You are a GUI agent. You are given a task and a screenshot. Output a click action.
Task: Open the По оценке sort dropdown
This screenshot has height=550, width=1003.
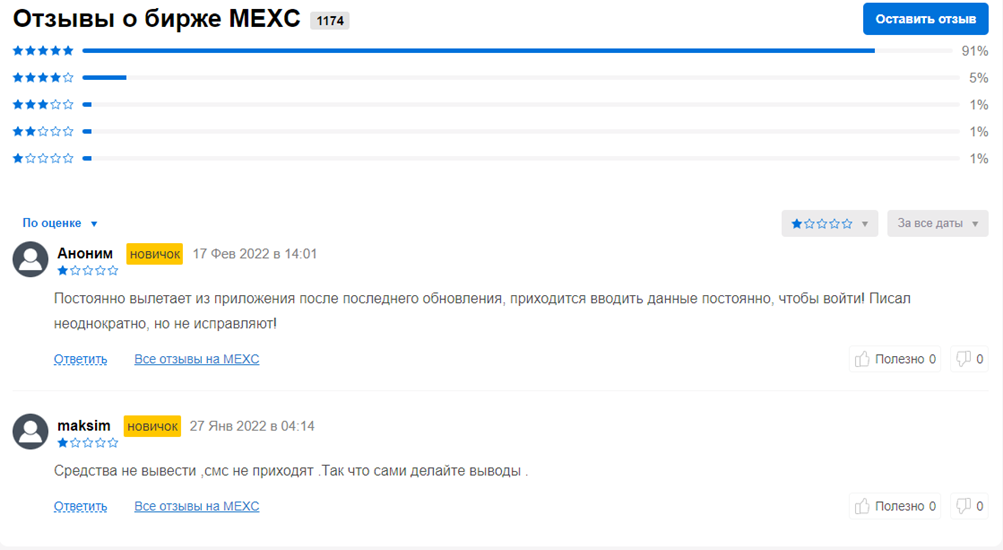click(x=60, y=223)
